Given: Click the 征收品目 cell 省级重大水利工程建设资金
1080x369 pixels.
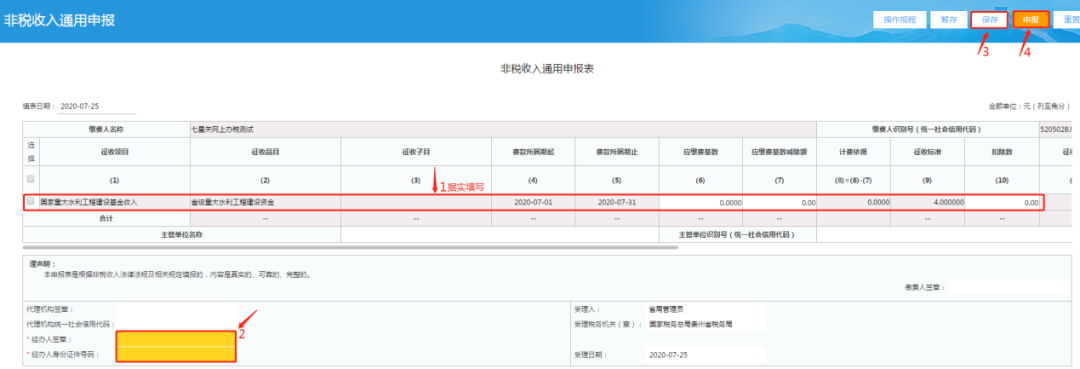Looking at the screenshot, I should 265,202.
